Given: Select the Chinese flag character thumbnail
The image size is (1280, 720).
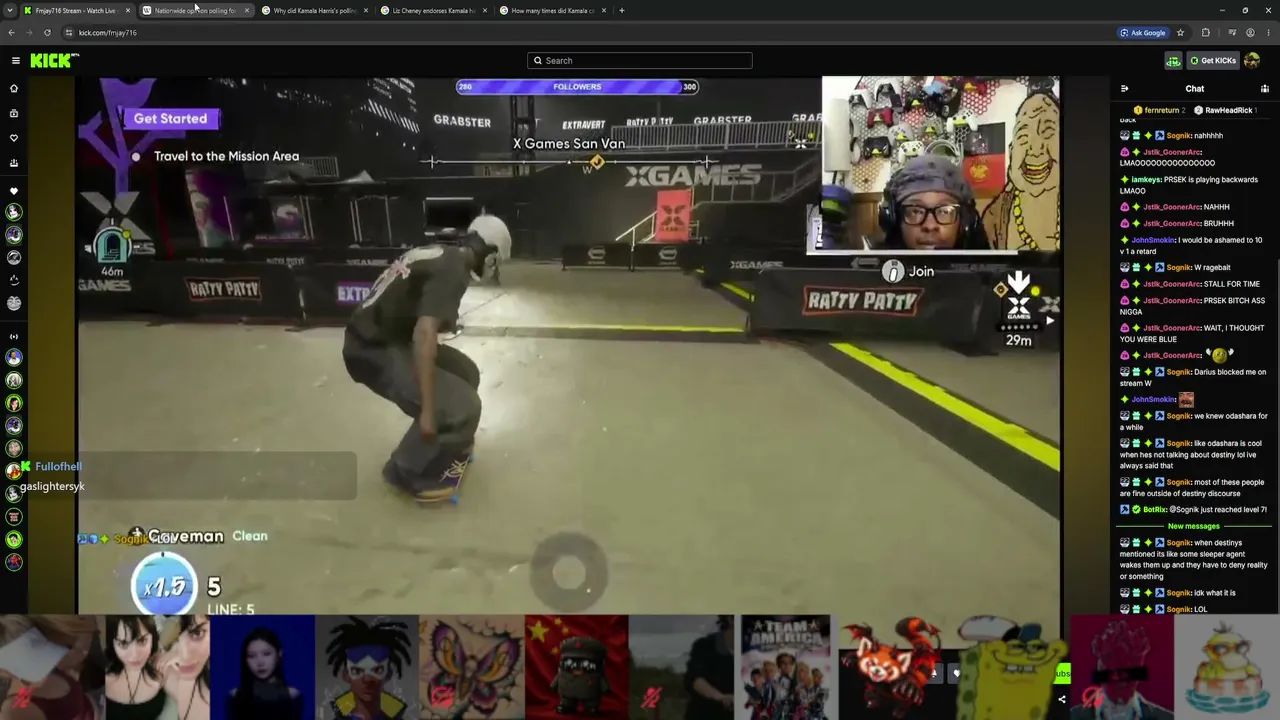Looking at the screenshot, I should click(x=577, y=667).
